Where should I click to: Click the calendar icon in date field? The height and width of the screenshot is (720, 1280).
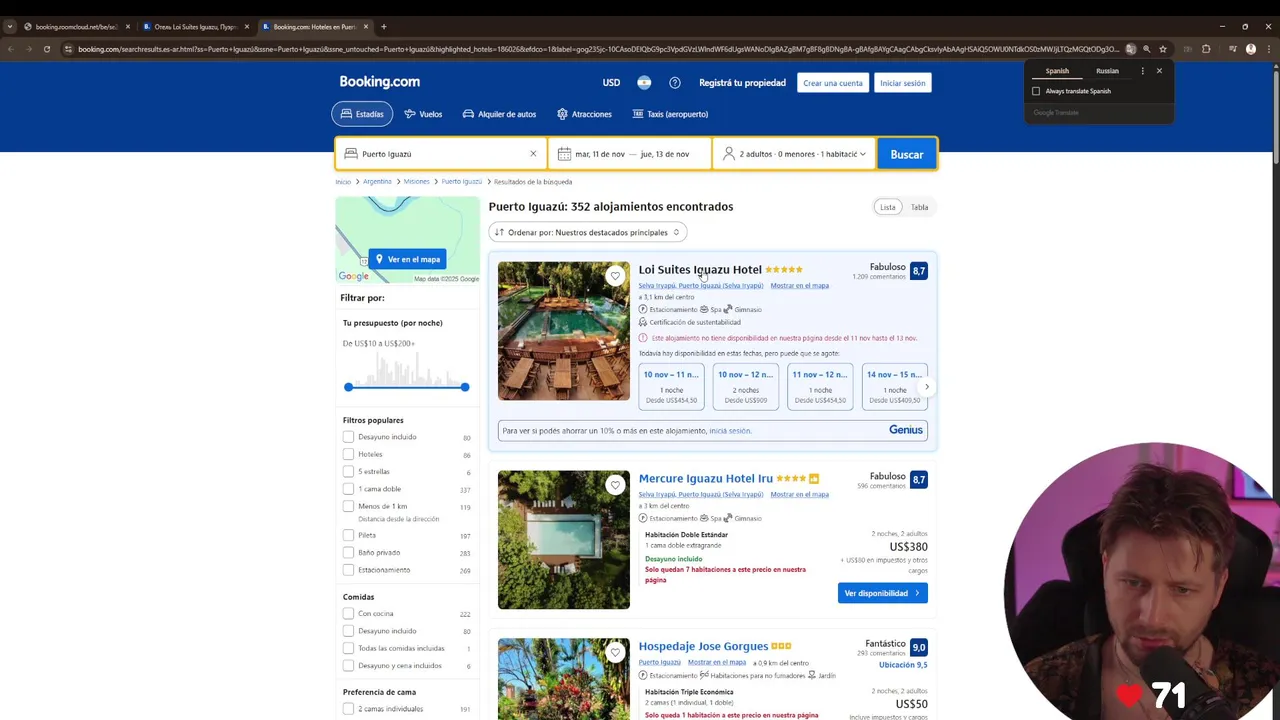coord(564,154)
